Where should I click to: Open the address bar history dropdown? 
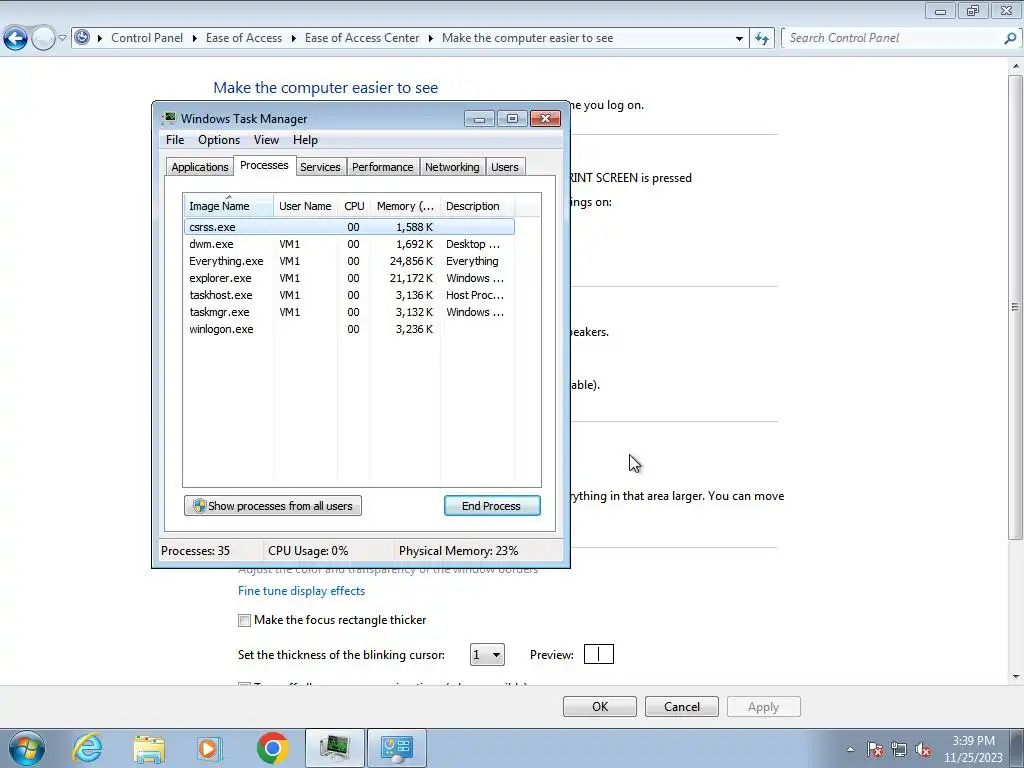(x=739, y=38)
